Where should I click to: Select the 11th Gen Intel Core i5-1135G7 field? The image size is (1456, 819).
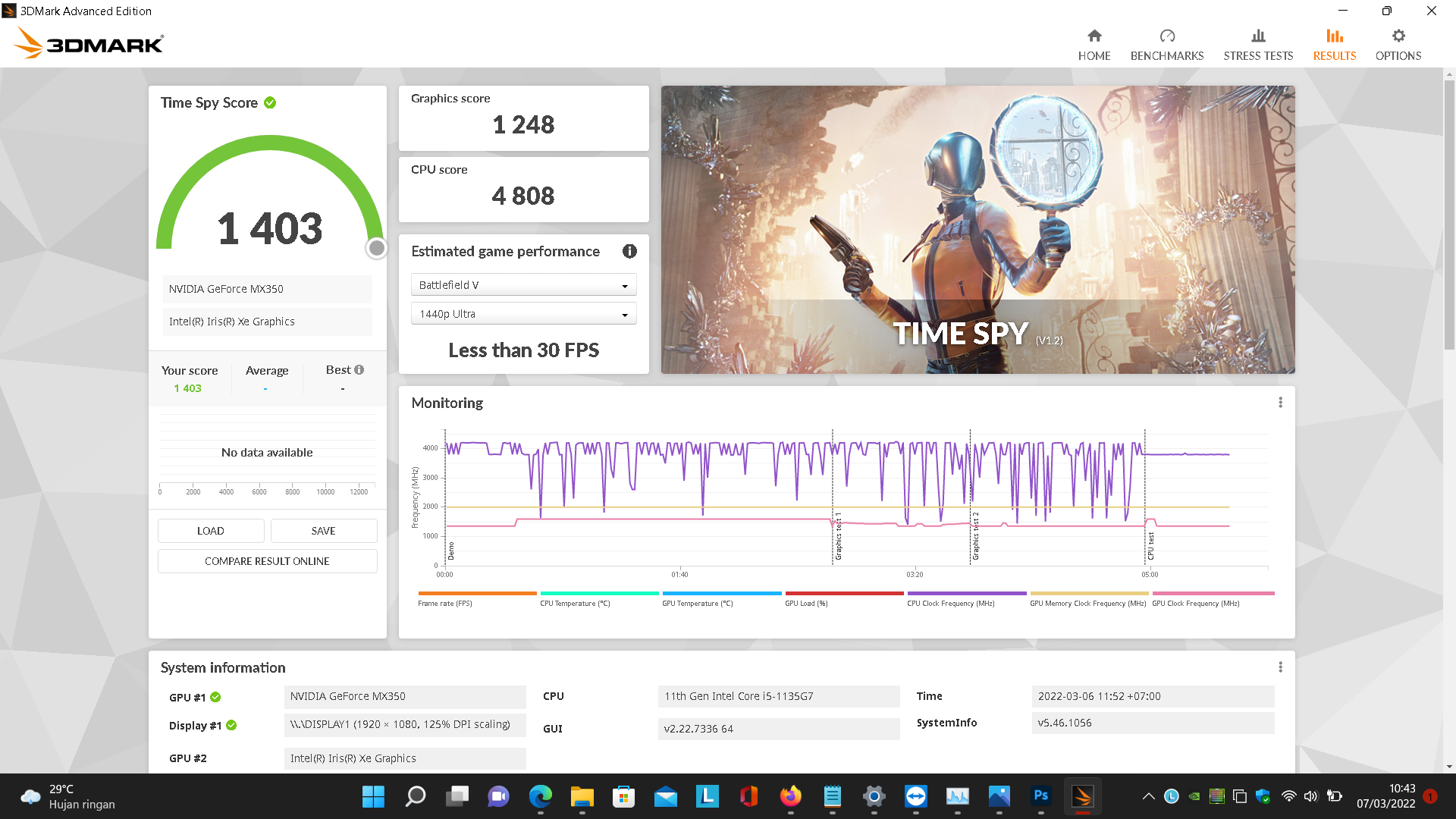[779, 696]
